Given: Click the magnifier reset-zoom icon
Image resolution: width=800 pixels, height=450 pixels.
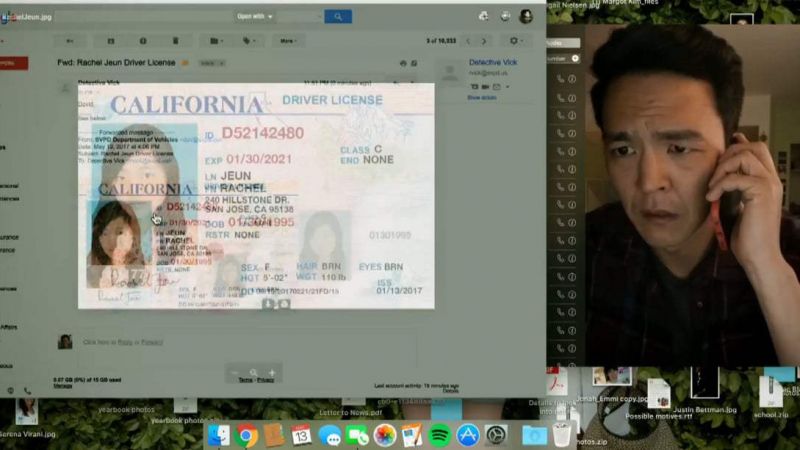Looking at the screenshot, I should click(x=254, y=373).
